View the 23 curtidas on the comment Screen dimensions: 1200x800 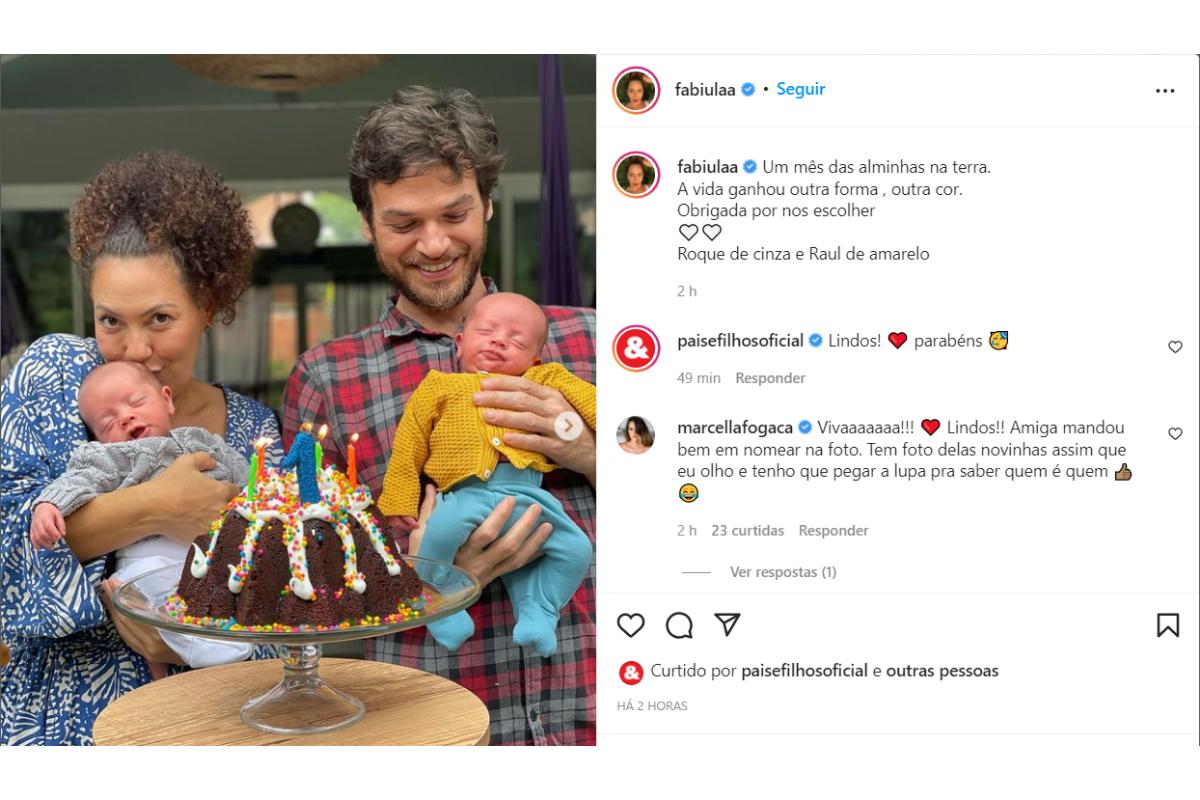[x=747, y=531]
